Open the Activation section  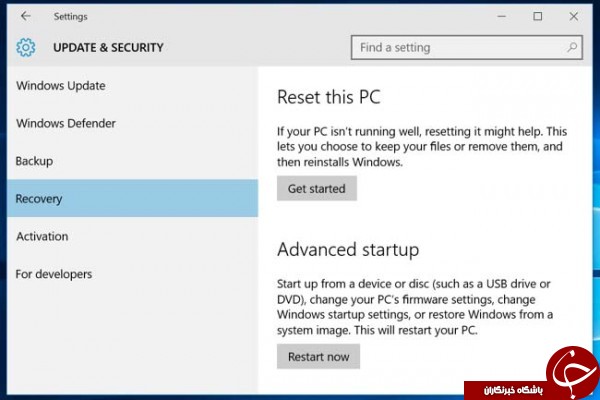pos(132,236)
